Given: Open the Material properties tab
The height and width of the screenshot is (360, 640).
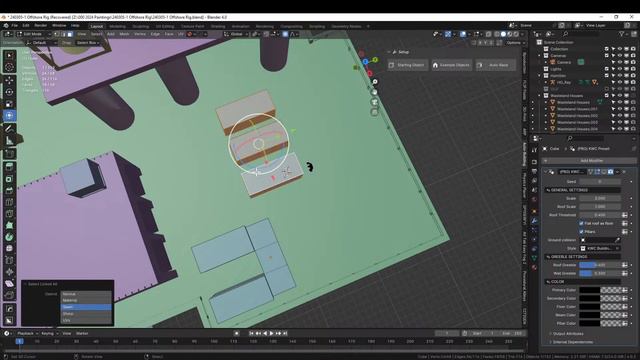Looking at the screenshot, I should pyautogui.click(x=534, y=267).
